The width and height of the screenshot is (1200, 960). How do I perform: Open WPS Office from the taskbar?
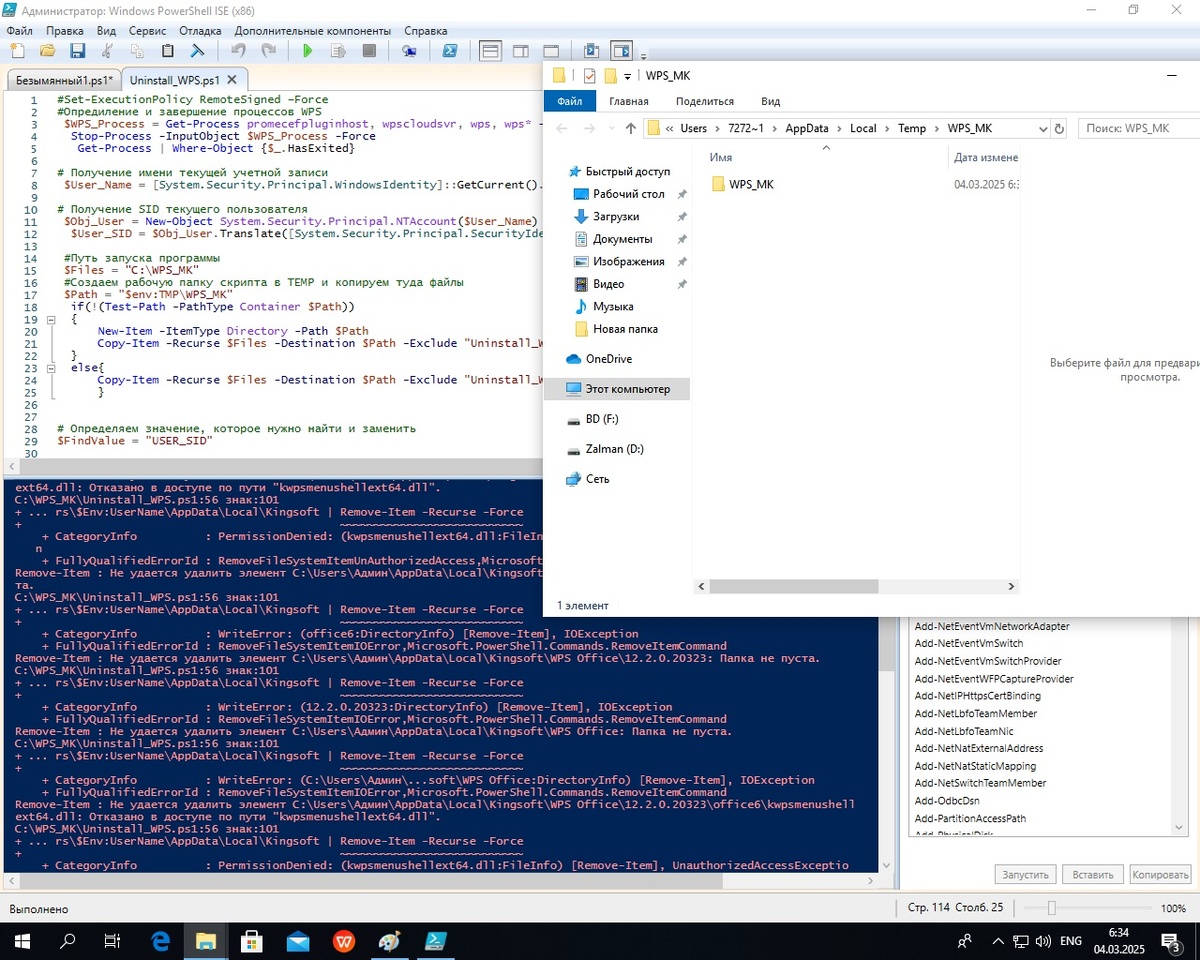tap(344, 941)
